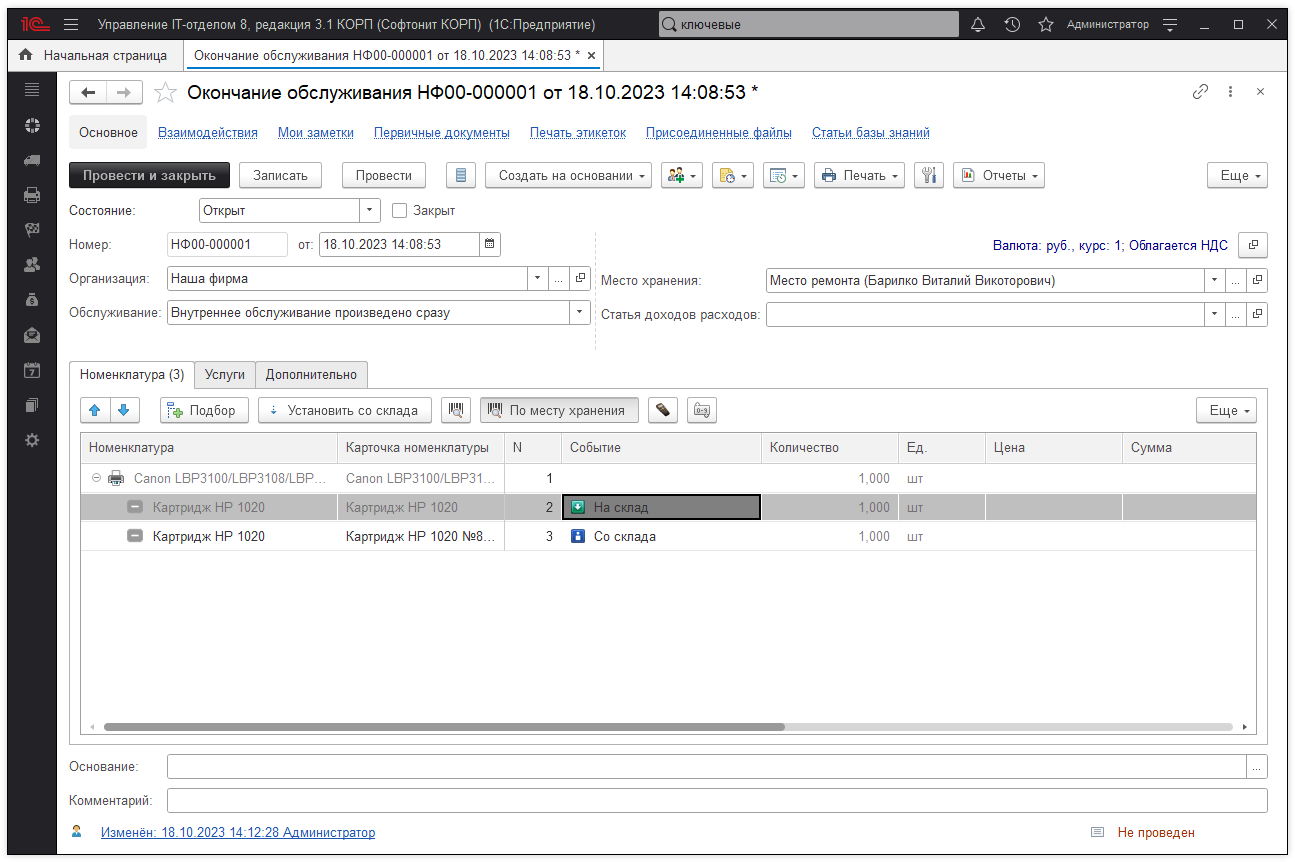Open the Дополнительно tab
This screenshot has width=1295, height=862.
[311, 374]
